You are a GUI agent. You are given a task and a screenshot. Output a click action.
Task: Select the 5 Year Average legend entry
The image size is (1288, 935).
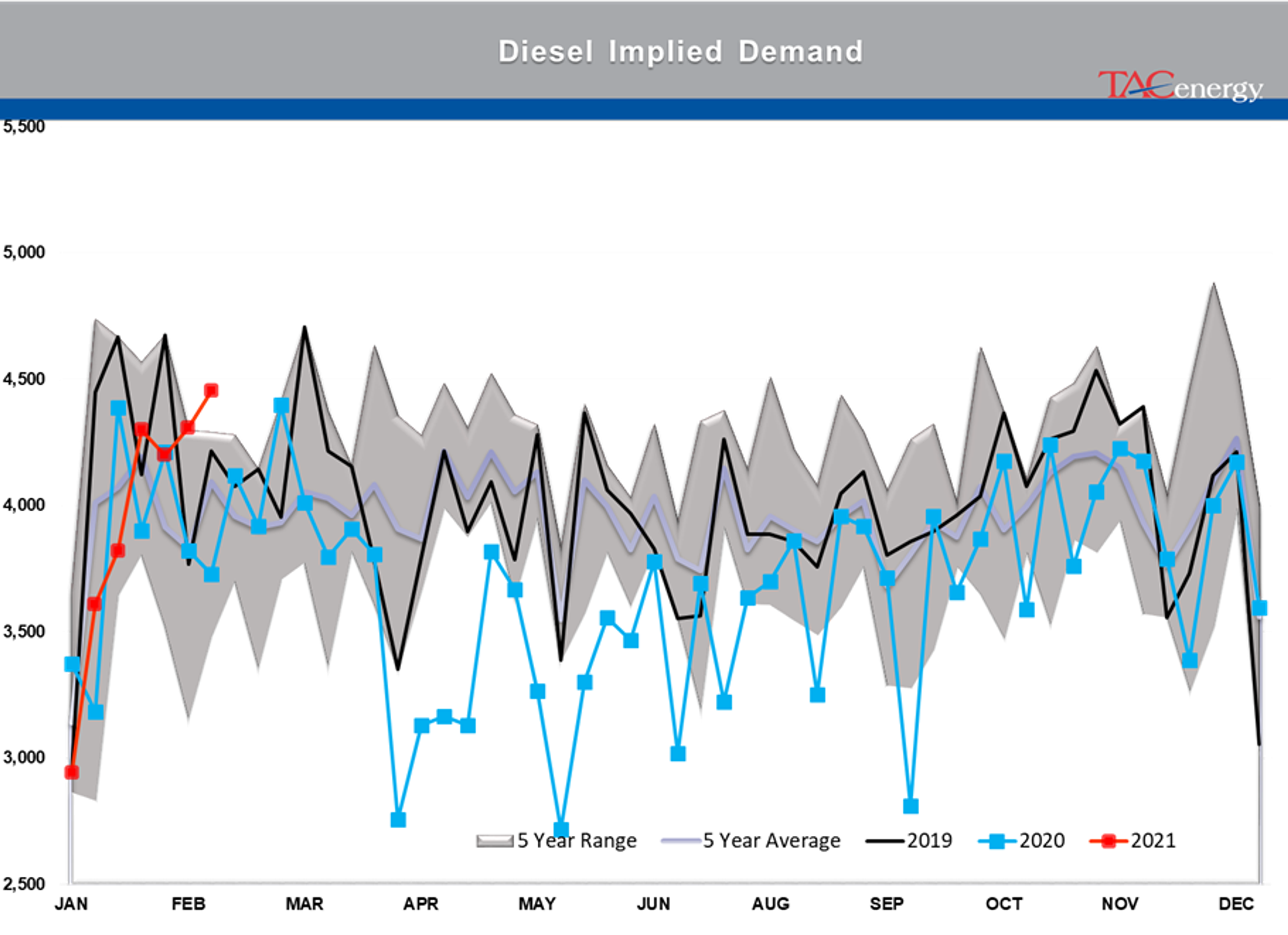(751, 841)
